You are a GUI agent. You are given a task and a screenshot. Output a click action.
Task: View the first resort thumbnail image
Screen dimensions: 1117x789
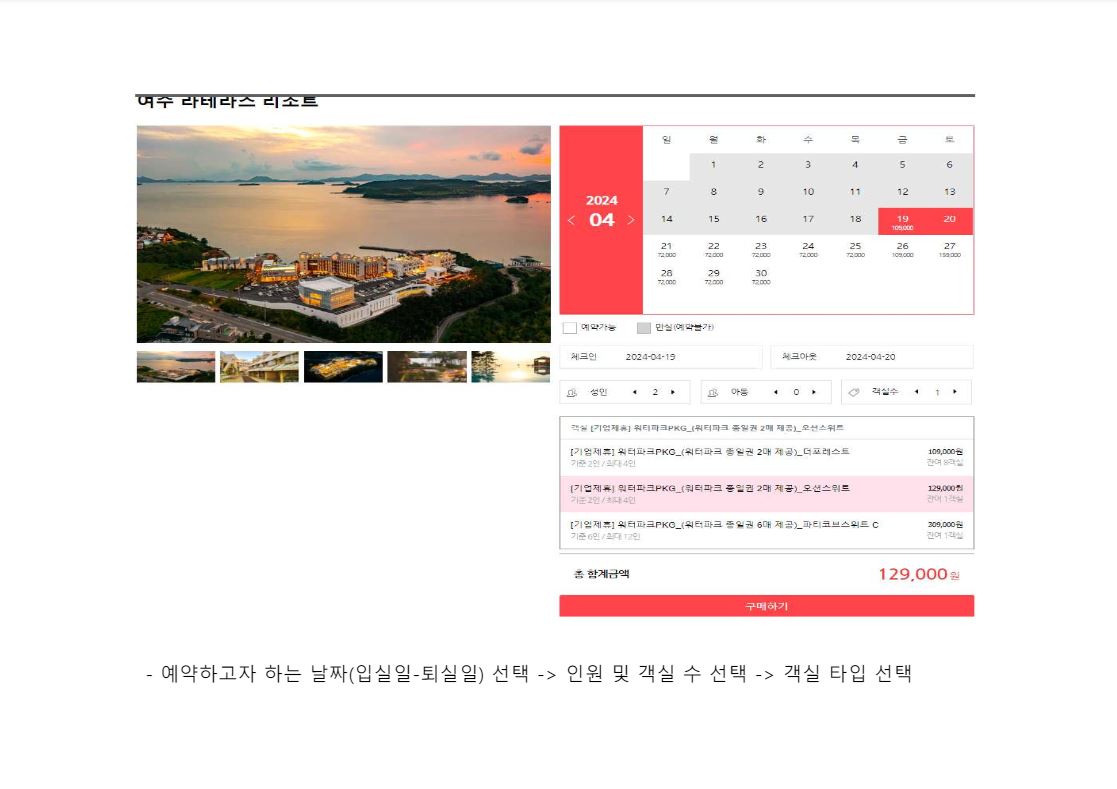point(176,366)
